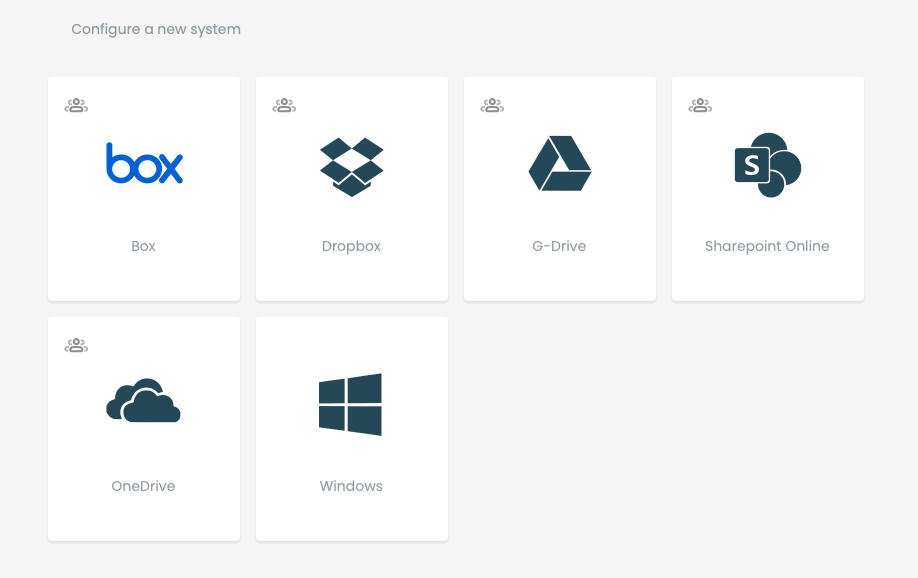Pick the Sharepoint Online logo
This screenshot has height=578, width=918.
pos(768,165)
